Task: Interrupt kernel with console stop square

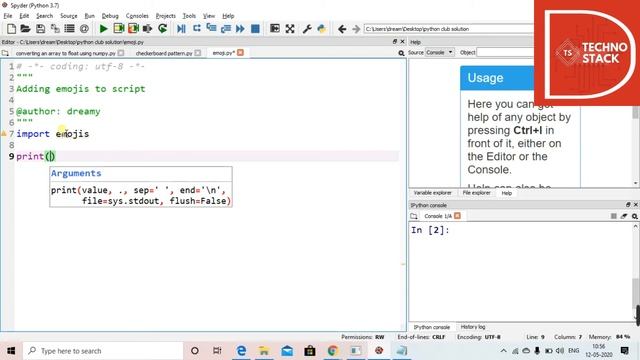Action: [x=613, y=216]
